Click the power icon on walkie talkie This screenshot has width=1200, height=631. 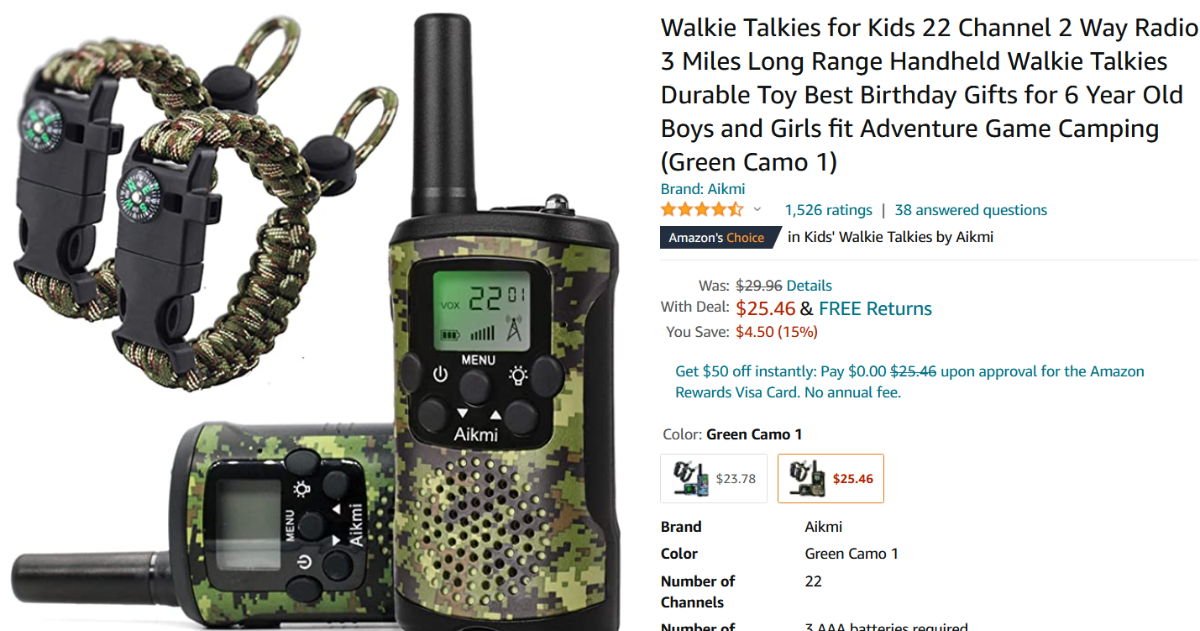click(x=439, y=376)
